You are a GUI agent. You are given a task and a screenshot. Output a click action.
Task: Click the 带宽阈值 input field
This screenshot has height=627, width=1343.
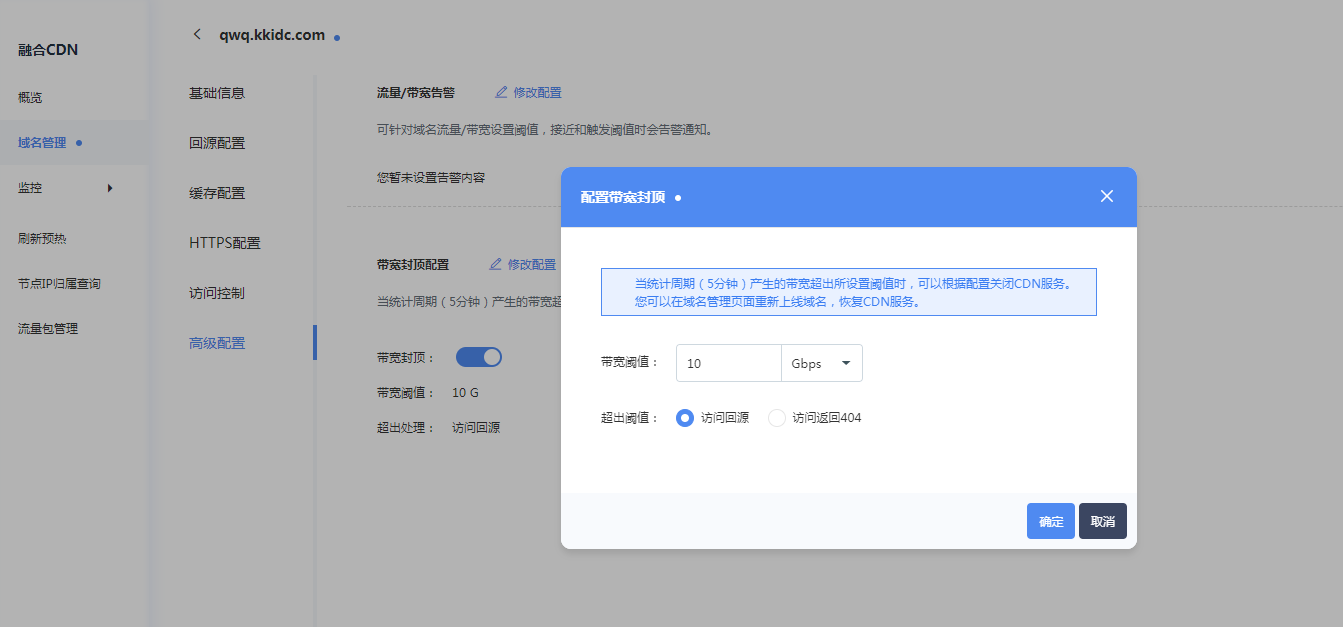728,363
